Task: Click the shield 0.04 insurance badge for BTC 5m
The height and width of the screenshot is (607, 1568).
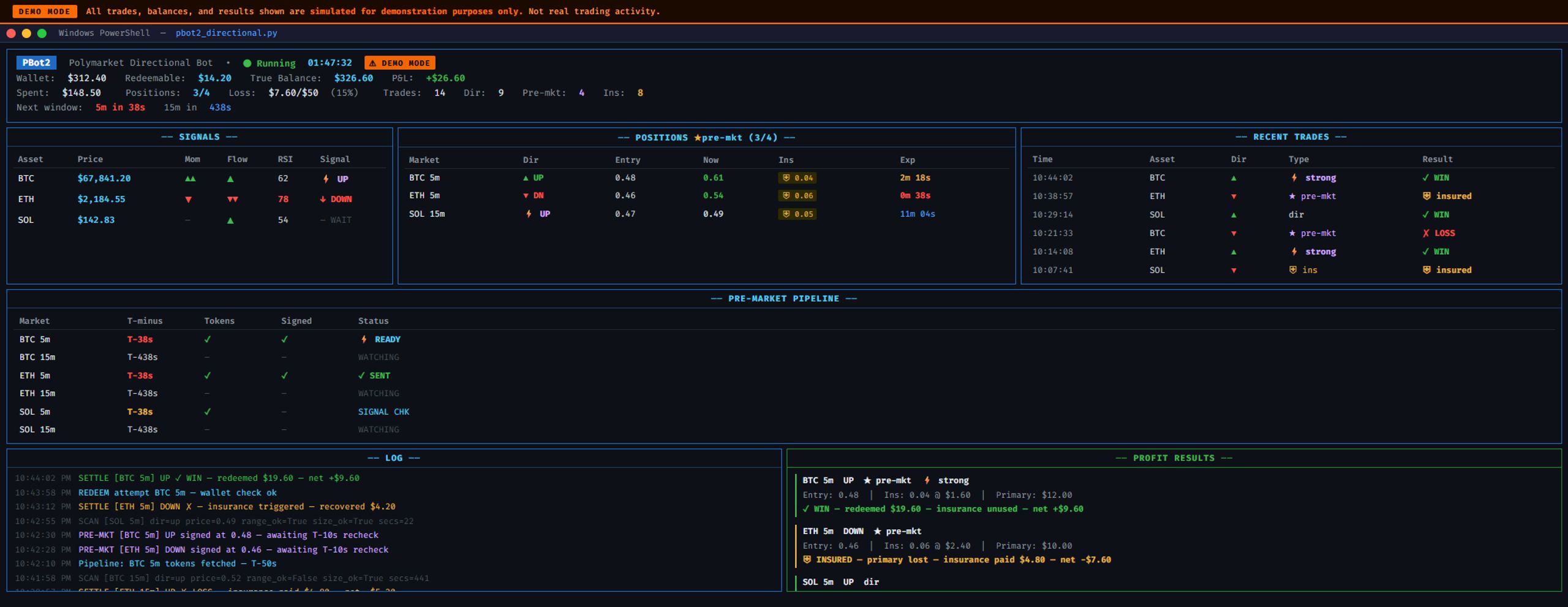Action: (797, 178)
